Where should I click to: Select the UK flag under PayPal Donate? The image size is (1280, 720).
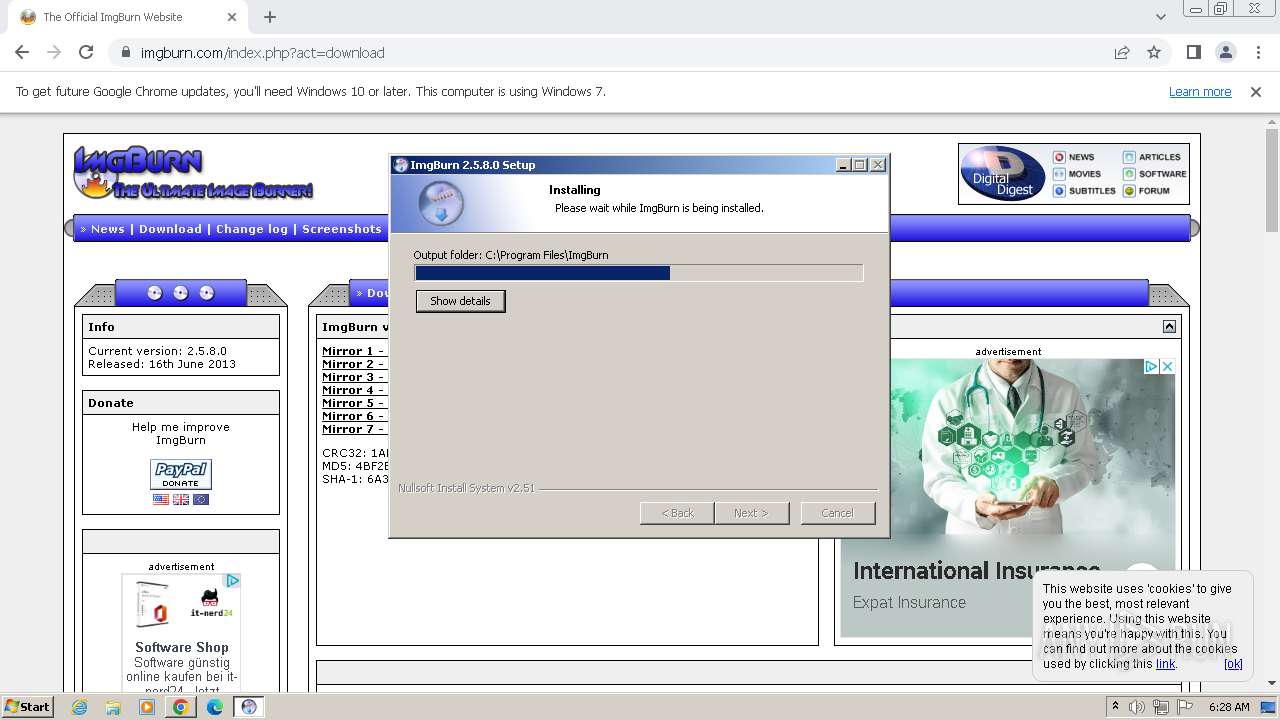coord(181,499)
